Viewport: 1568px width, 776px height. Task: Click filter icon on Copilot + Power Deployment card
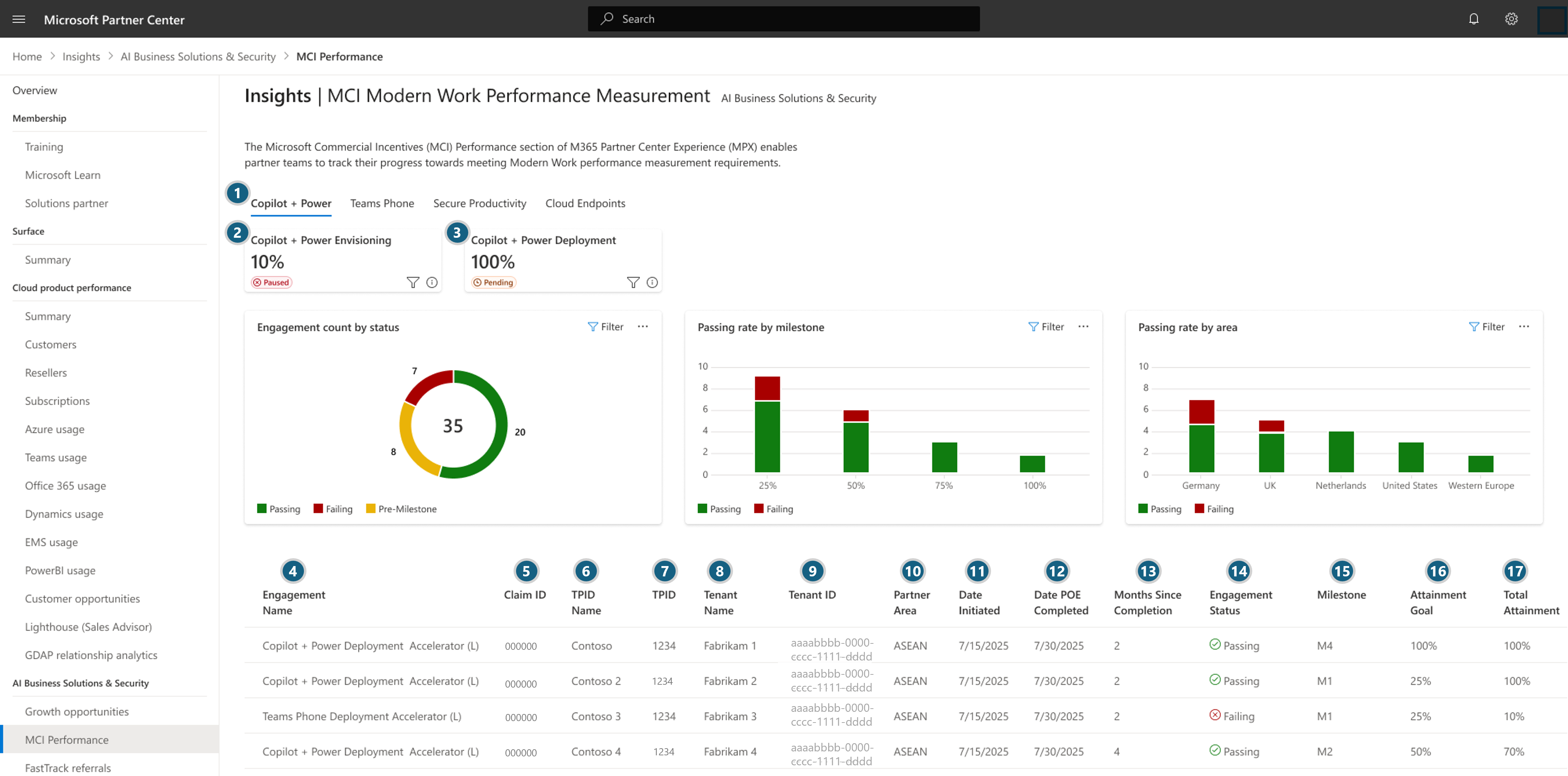click(x=633, y=282)
